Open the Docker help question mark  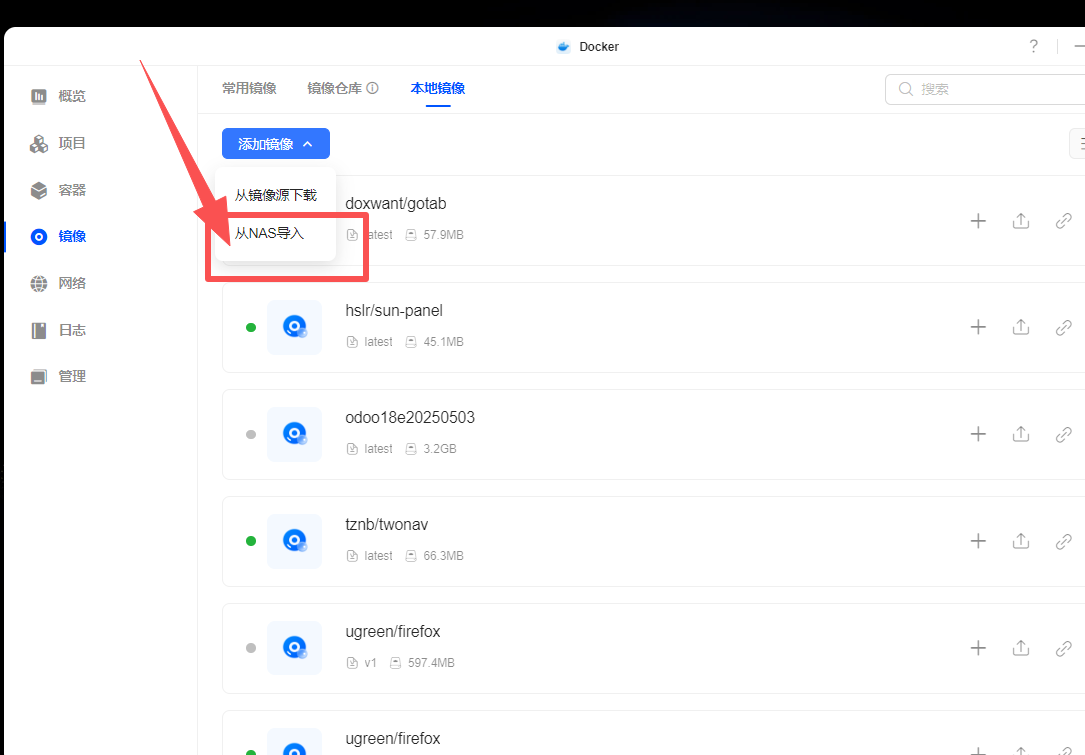pyautogui.click(x=1033, y=46)
